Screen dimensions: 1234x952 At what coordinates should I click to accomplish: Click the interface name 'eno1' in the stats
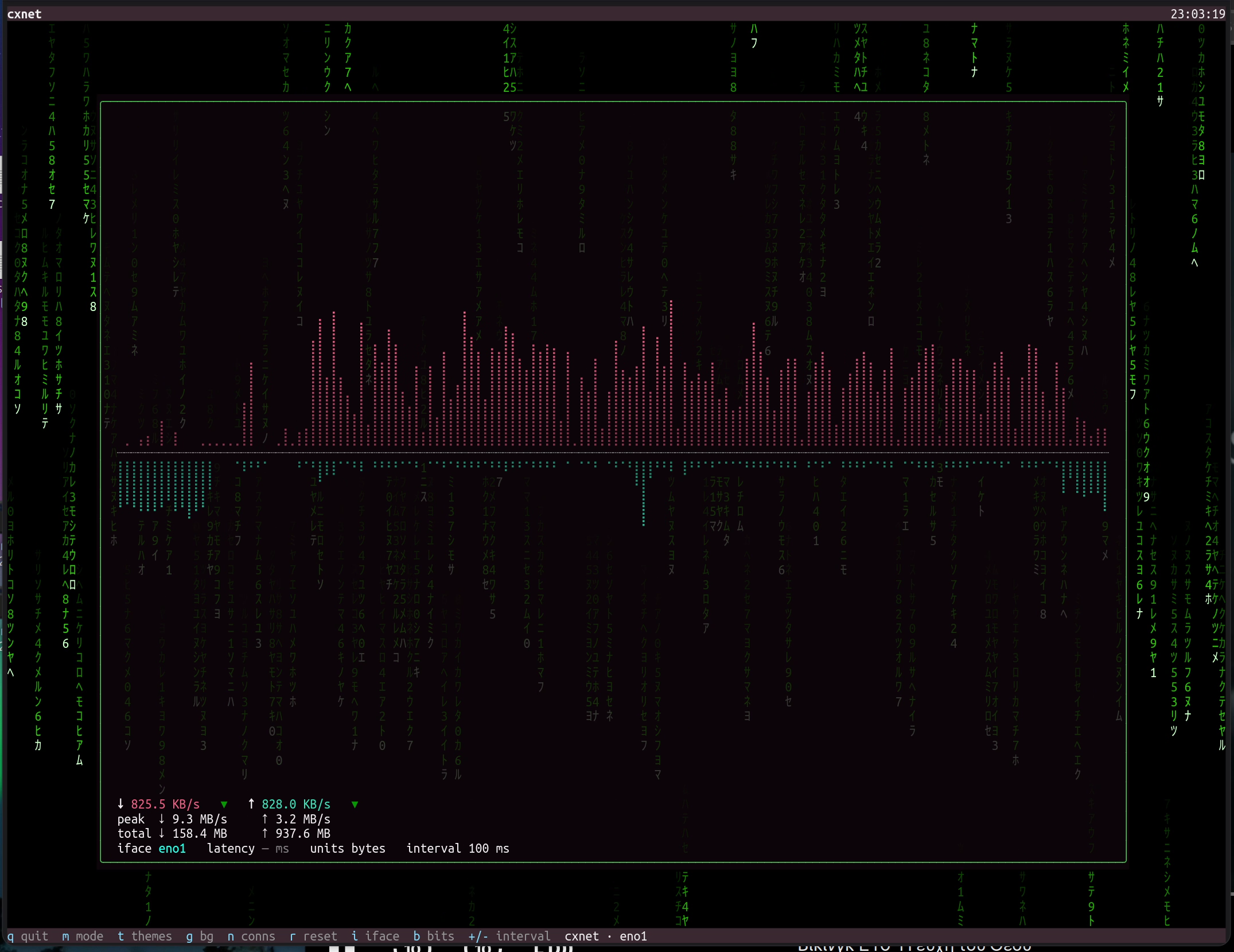pyautogui.click(x=172, y=848)
